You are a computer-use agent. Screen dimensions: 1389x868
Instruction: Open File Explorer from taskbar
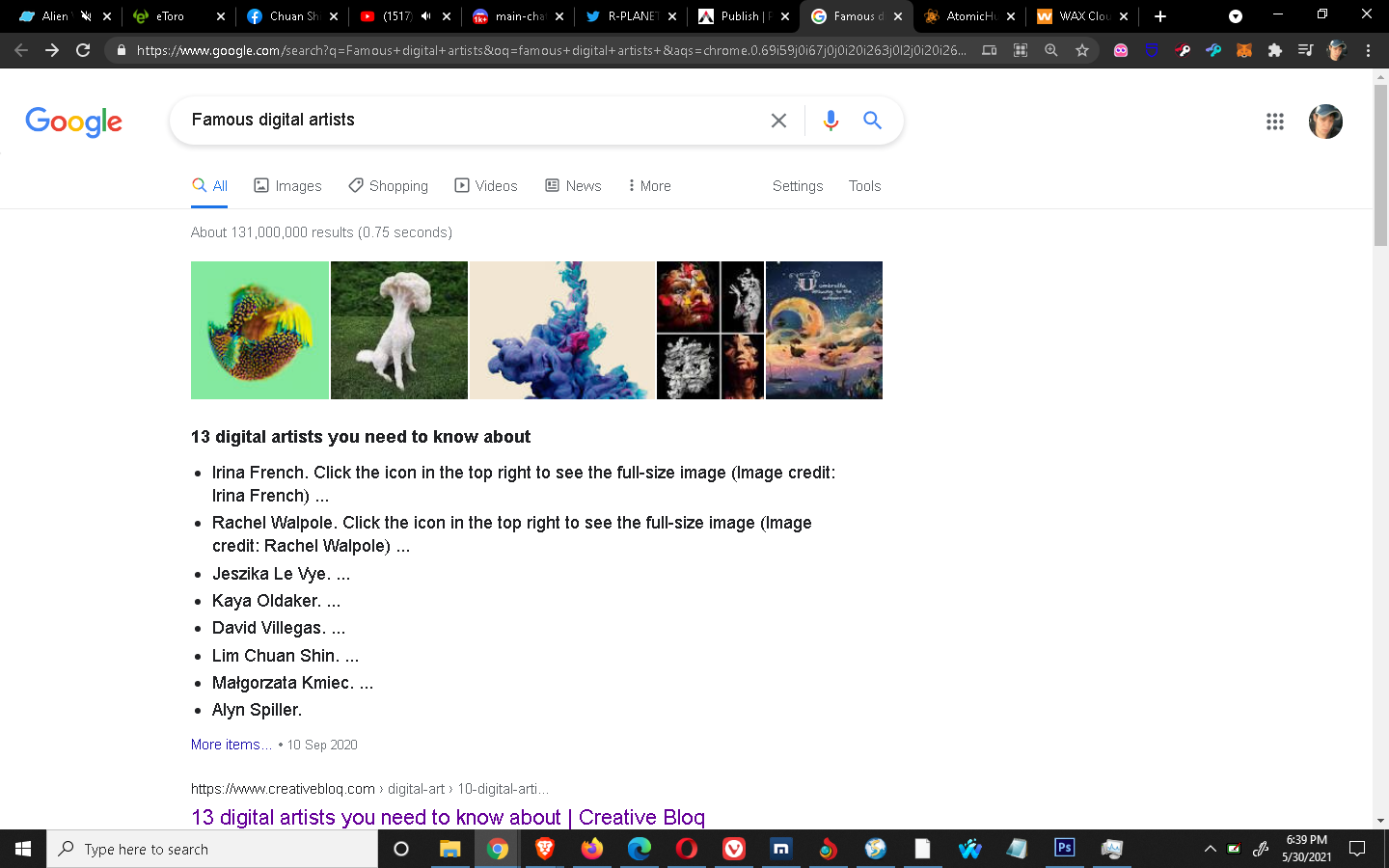coord(449,849)
